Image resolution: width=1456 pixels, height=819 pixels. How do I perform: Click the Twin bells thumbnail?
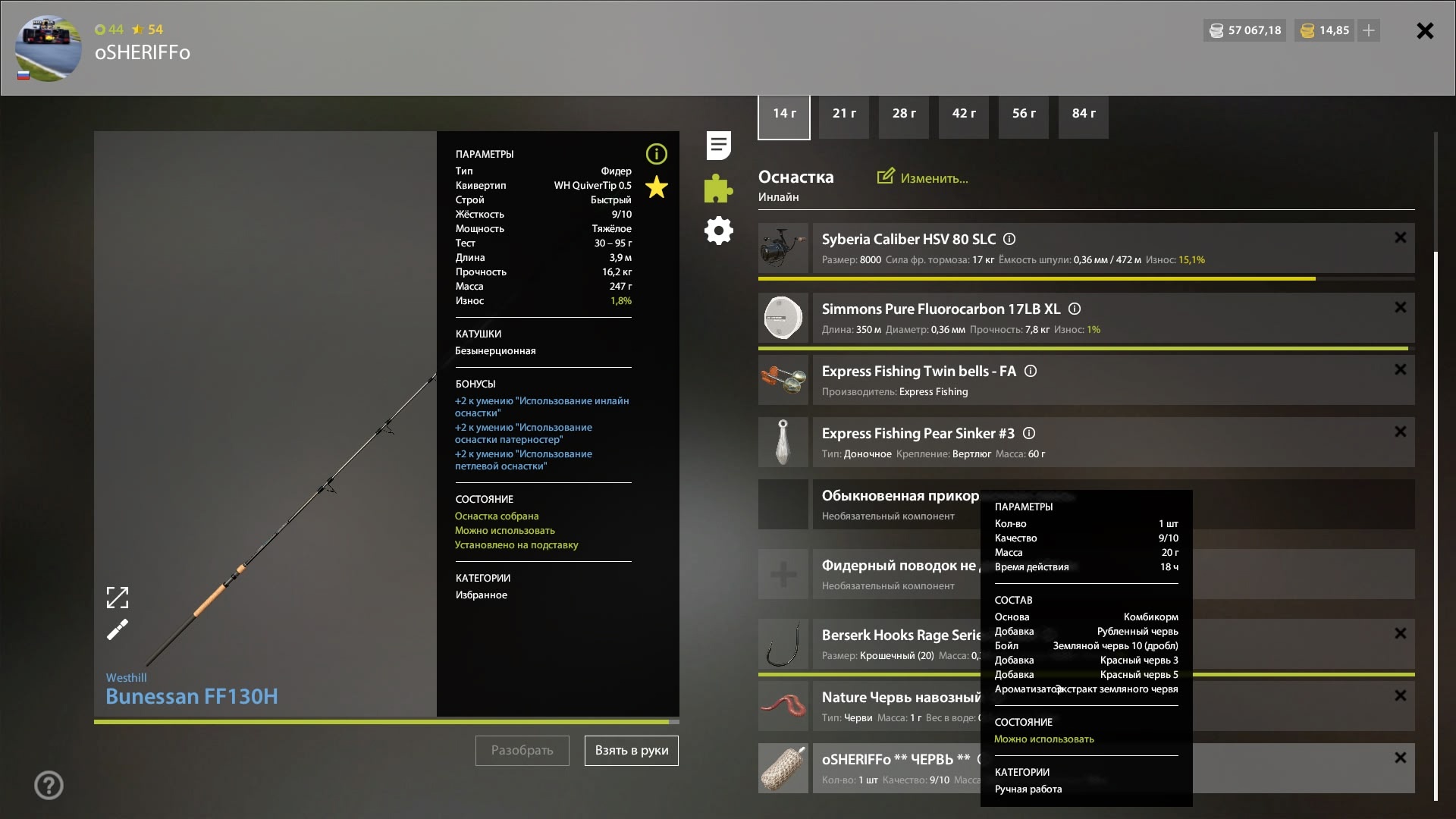click(783, 380)
